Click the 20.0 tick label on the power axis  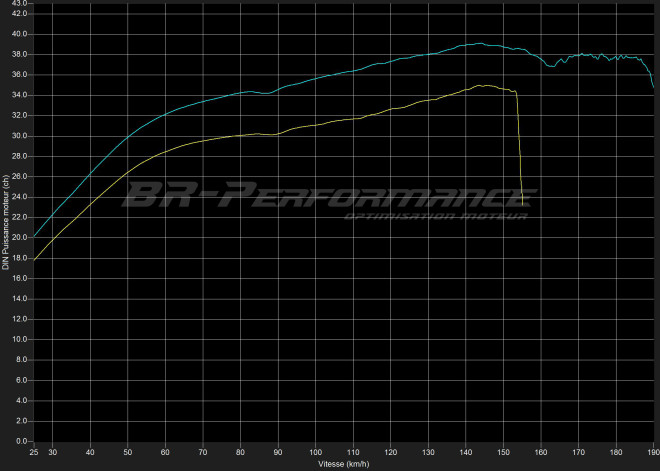[20, 238]
